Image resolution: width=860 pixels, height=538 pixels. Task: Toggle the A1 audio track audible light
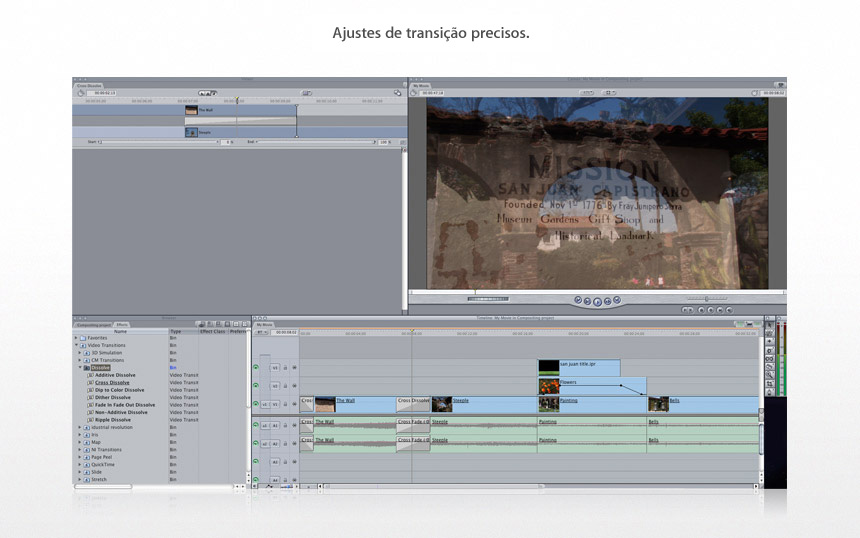pos(256,424)
